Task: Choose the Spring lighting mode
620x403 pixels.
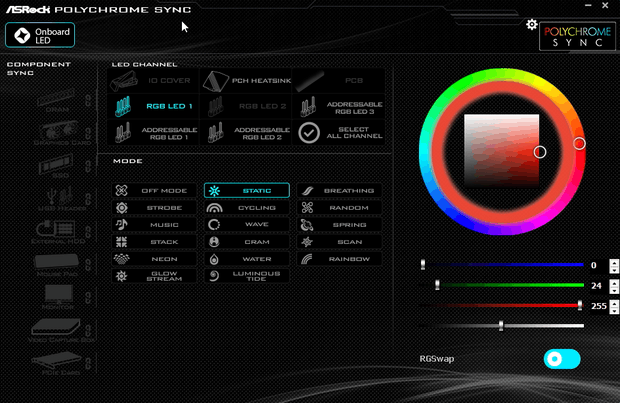Action: click(339, 225)
